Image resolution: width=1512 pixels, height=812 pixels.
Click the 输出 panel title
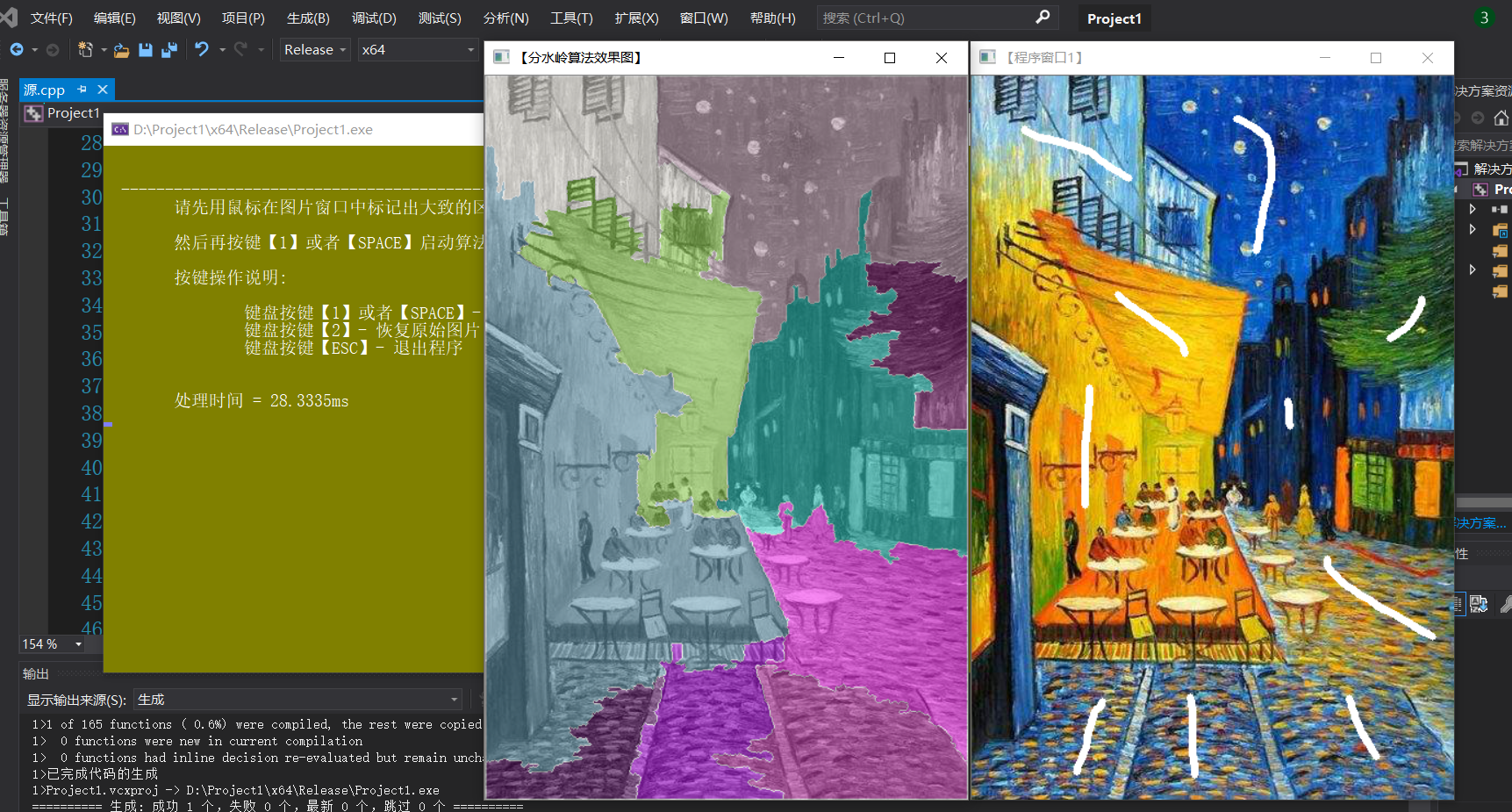tap(36, 673)
